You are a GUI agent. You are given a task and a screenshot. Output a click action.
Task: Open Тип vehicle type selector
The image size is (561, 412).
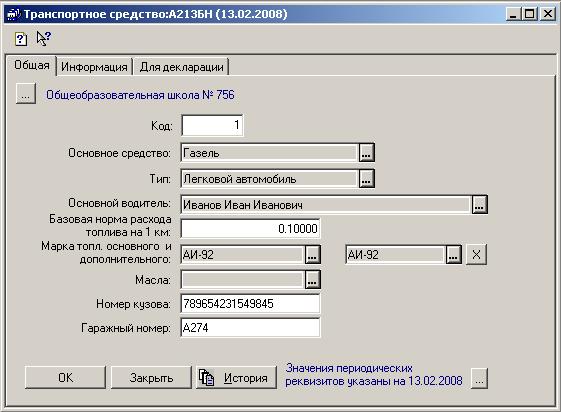pyautogui.click(x=366, y=178)
